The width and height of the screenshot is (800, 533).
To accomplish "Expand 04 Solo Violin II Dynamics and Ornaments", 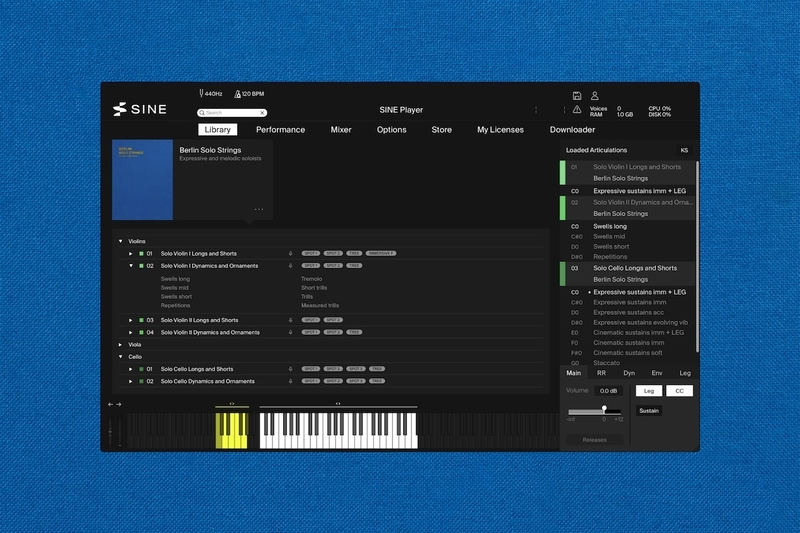I will point(131,333).
